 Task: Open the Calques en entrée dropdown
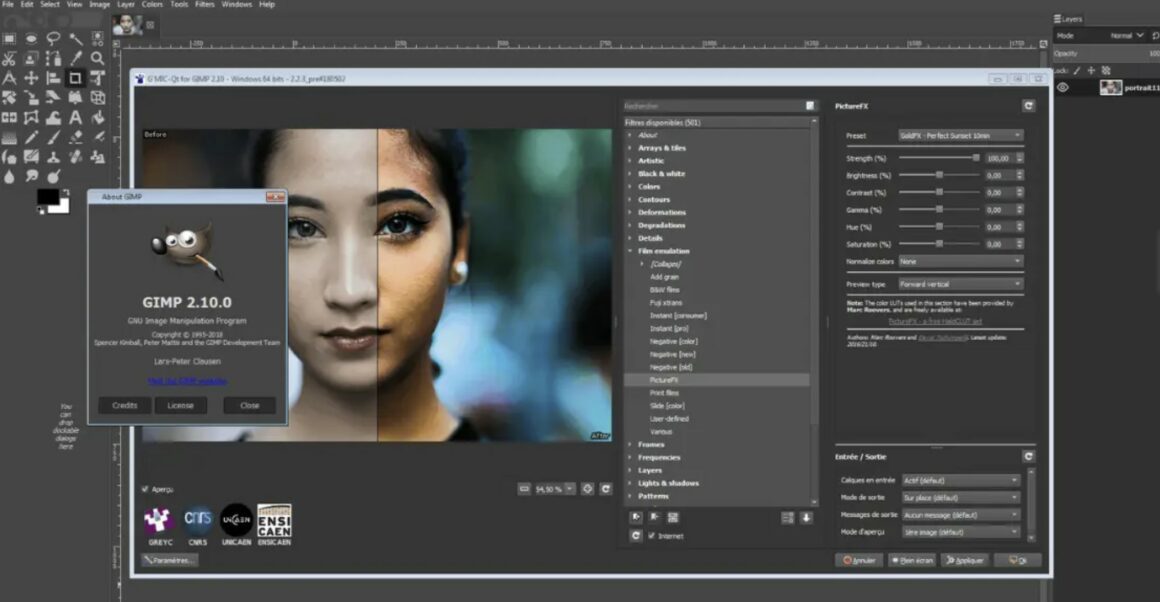960,480
